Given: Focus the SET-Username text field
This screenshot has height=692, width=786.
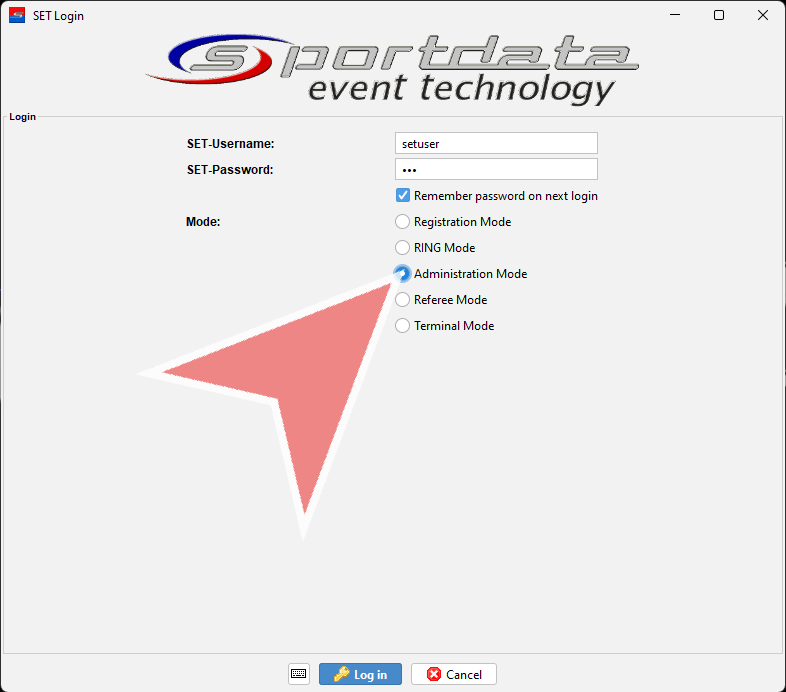Looking at the screenshot, I should [x=496, y=144].
